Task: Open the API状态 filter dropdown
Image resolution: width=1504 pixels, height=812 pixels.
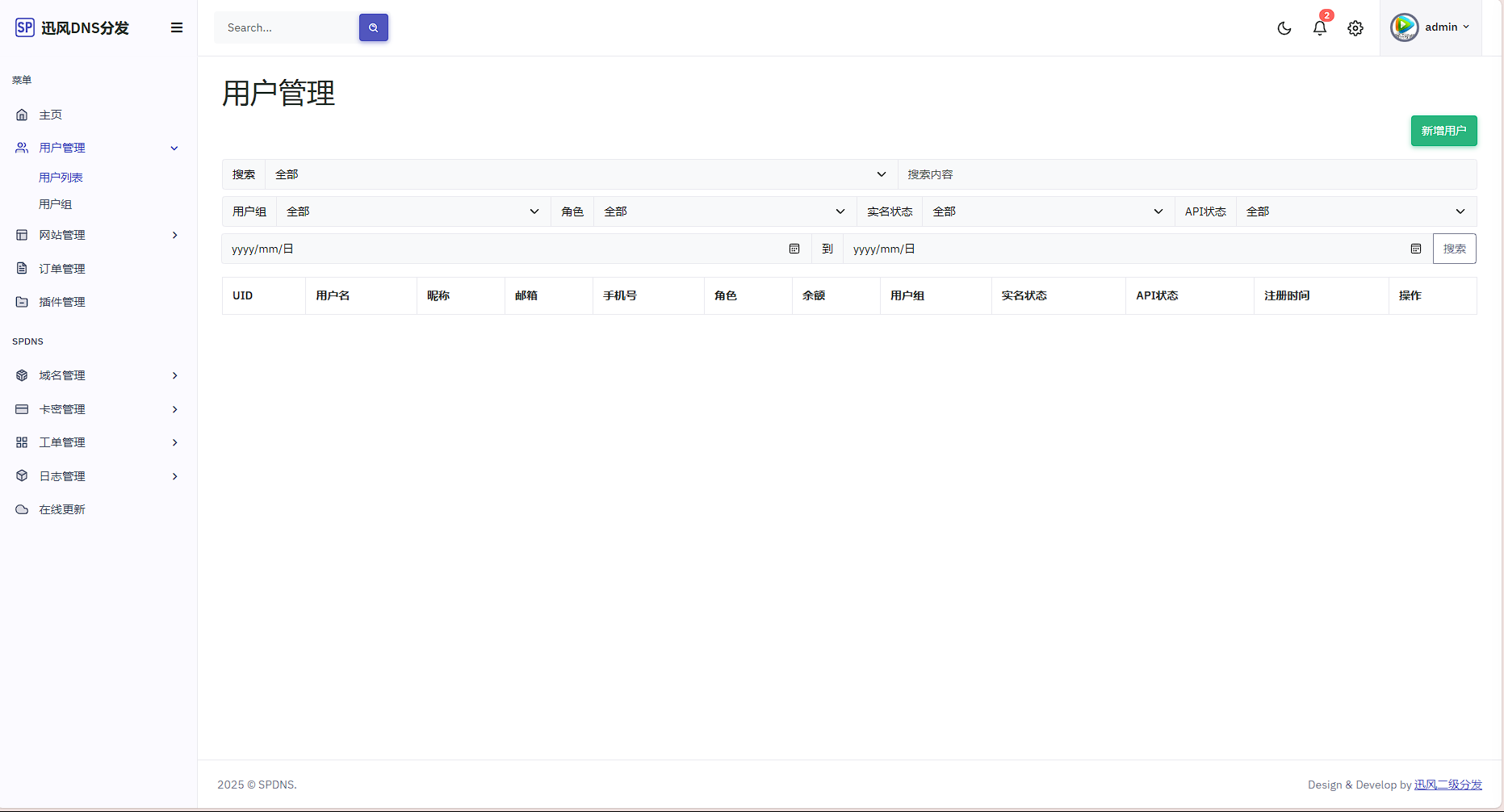Action: click(x=1355, y=211)
